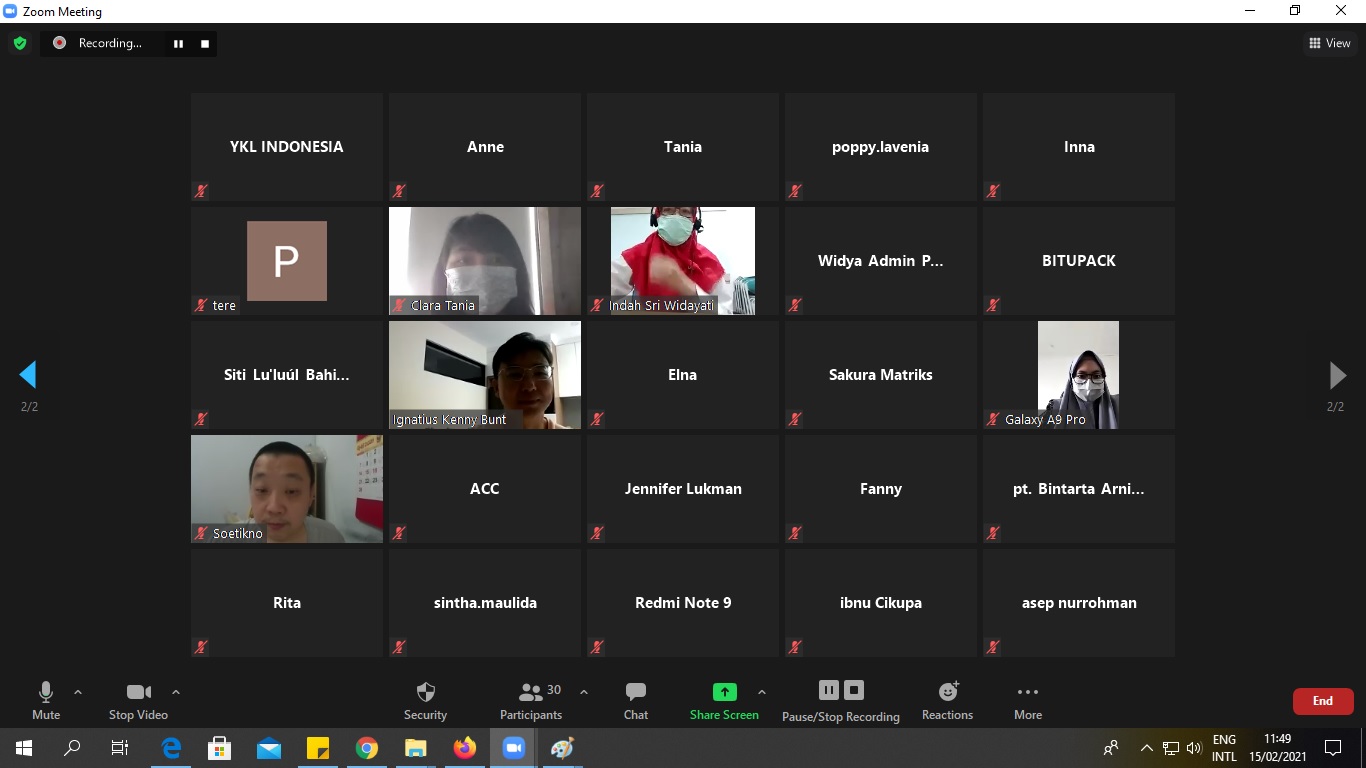Stop Video with the camera toggle
Screen dimensions: 1366x768
coord(138,692)
